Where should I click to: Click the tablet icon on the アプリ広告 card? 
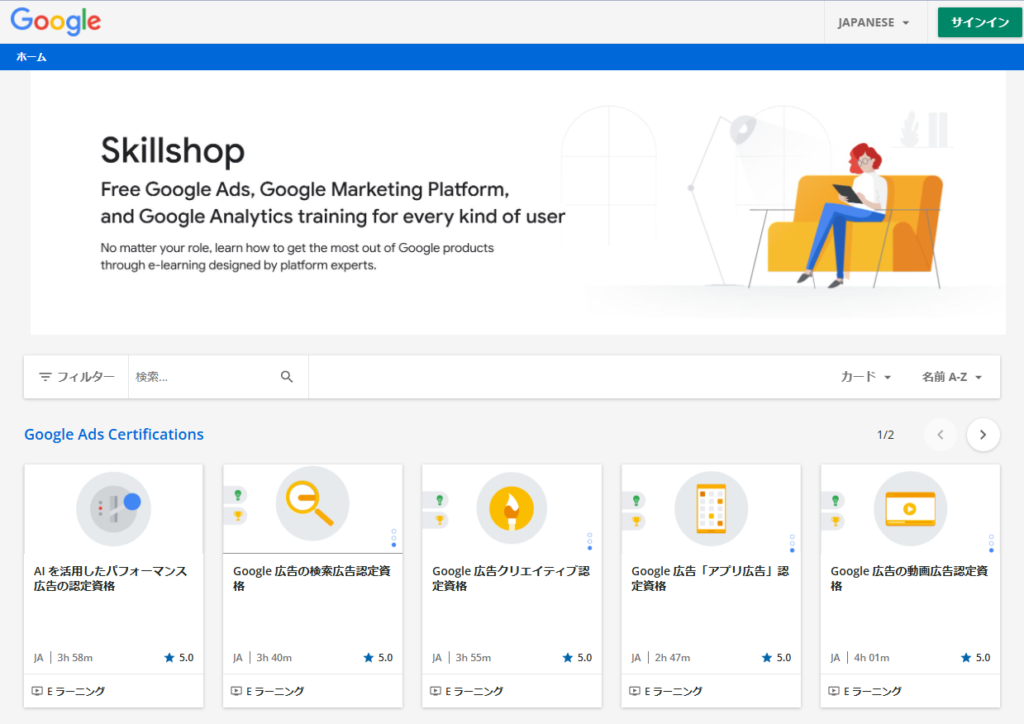click(x=711, y=509)
